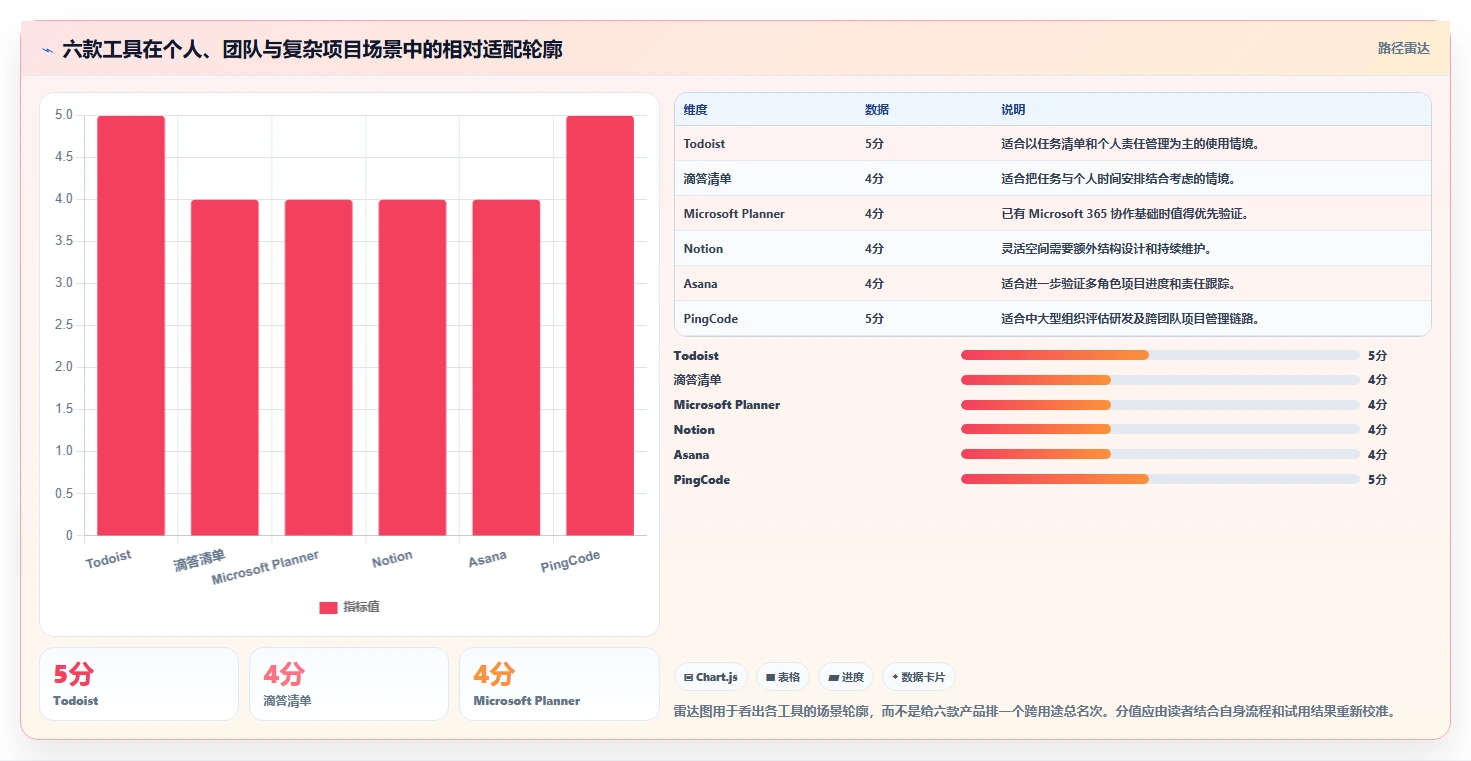
Task: Click the text 适合以任务清单和个人责任管理为主的使用情境。
Action: 1130,144
